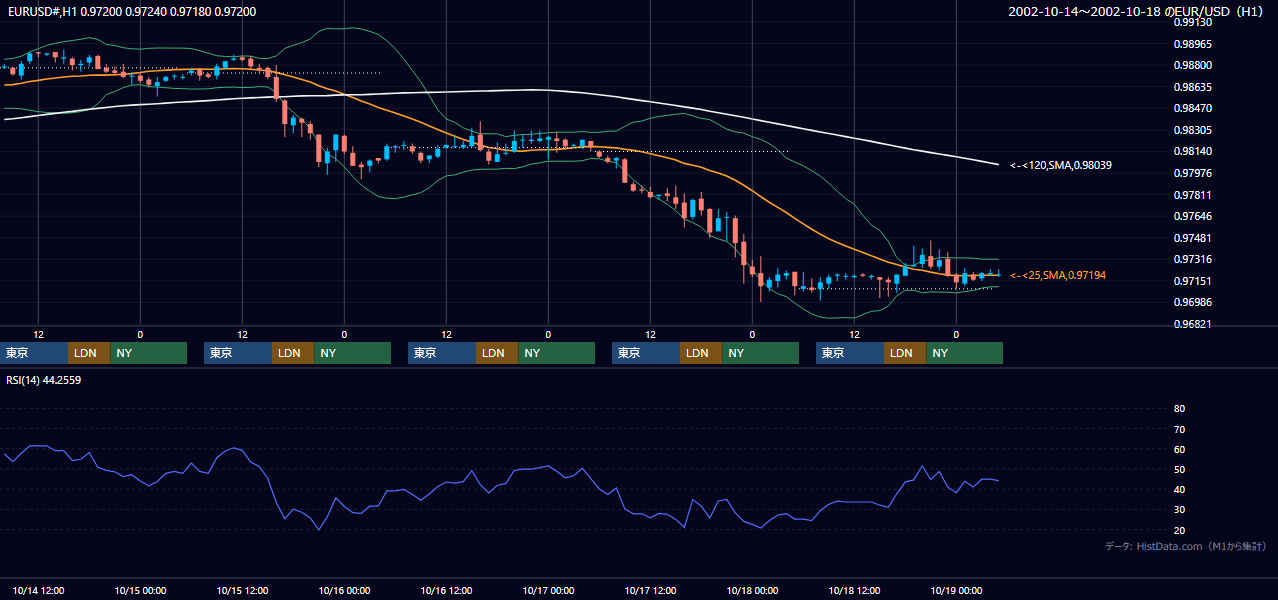Click the RSI scale value 40

(1179, 489)
